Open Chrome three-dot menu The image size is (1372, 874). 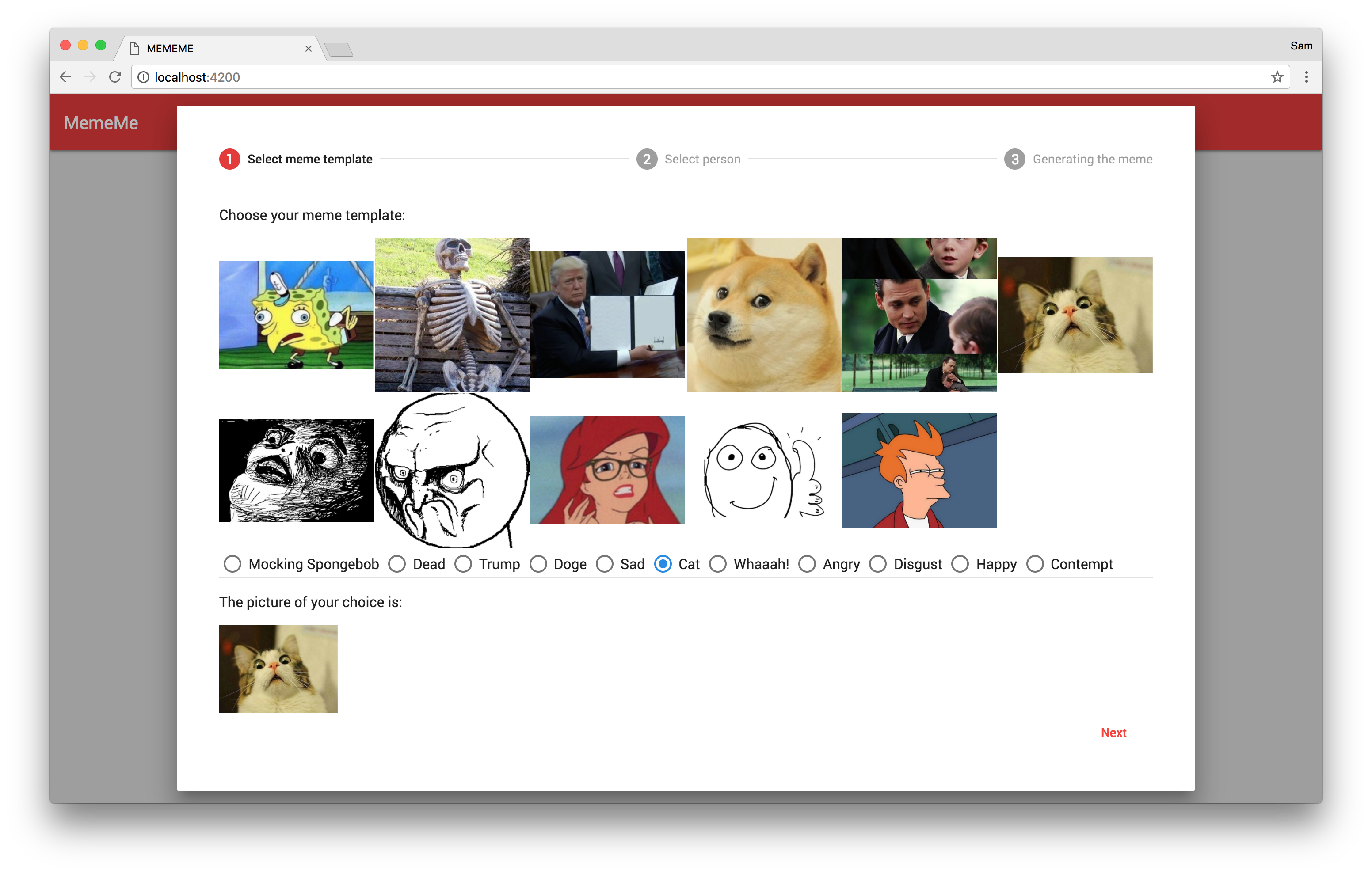(1307, 77)
